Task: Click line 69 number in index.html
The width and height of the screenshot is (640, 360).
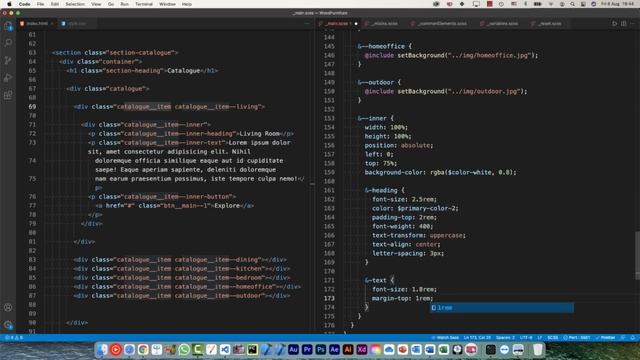Action: tap(32, 107)
